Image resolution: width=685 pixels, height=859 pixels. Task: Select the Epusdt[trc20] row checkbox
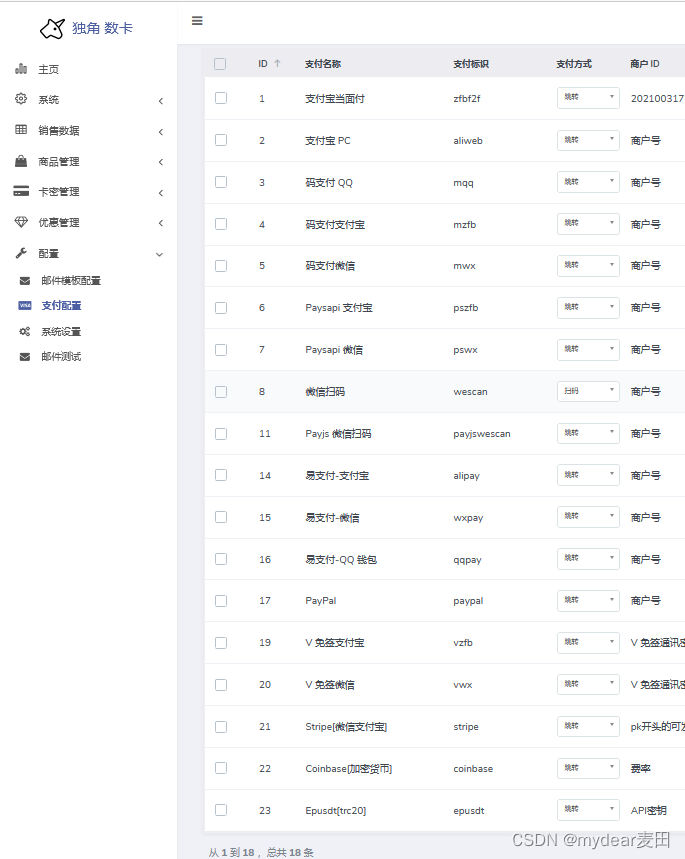tap(221, 810)
